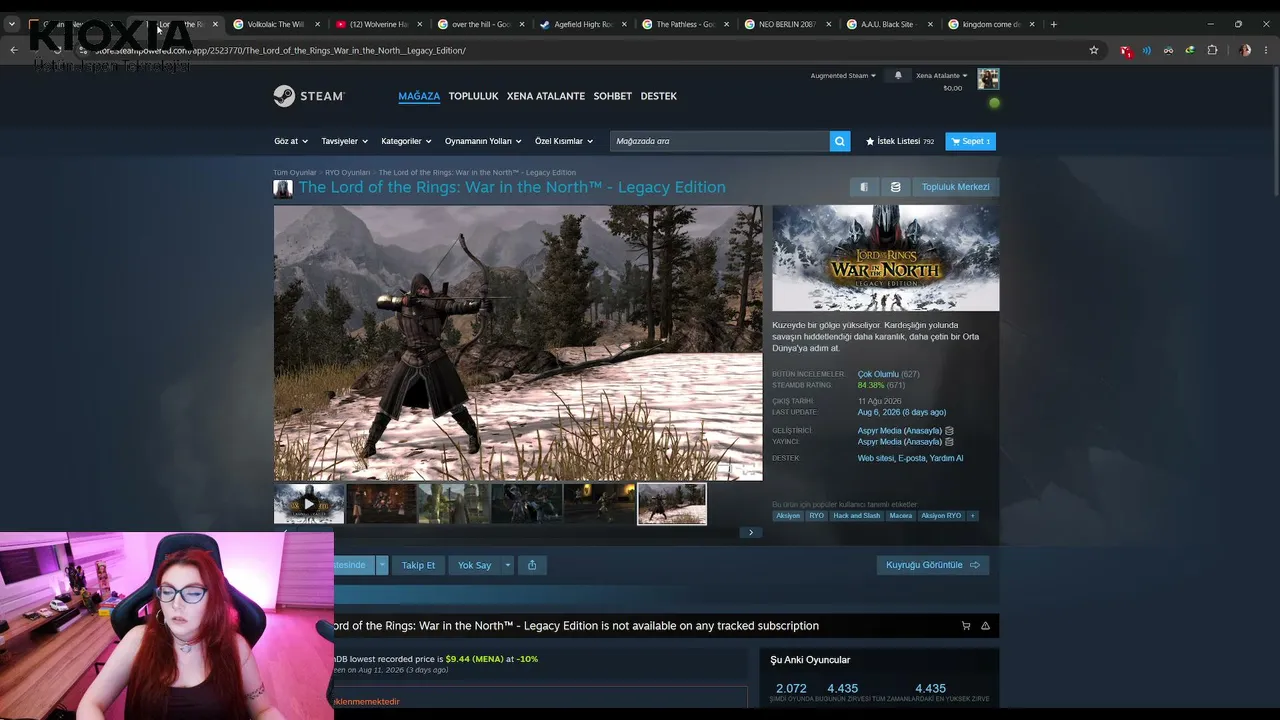
Task: Select the highlighted archer screenshot thumbnail
Action: click(672, 504)
